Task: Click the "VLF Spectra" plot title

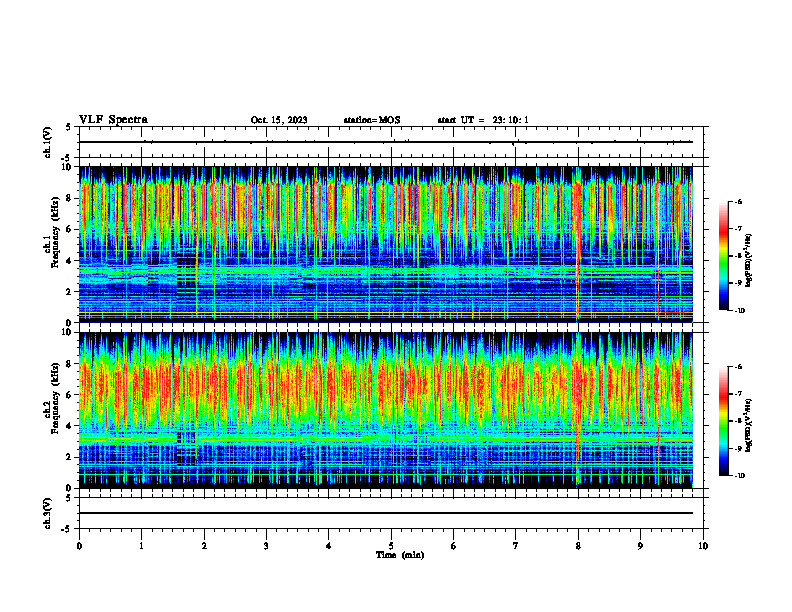Action: point(113,120)
